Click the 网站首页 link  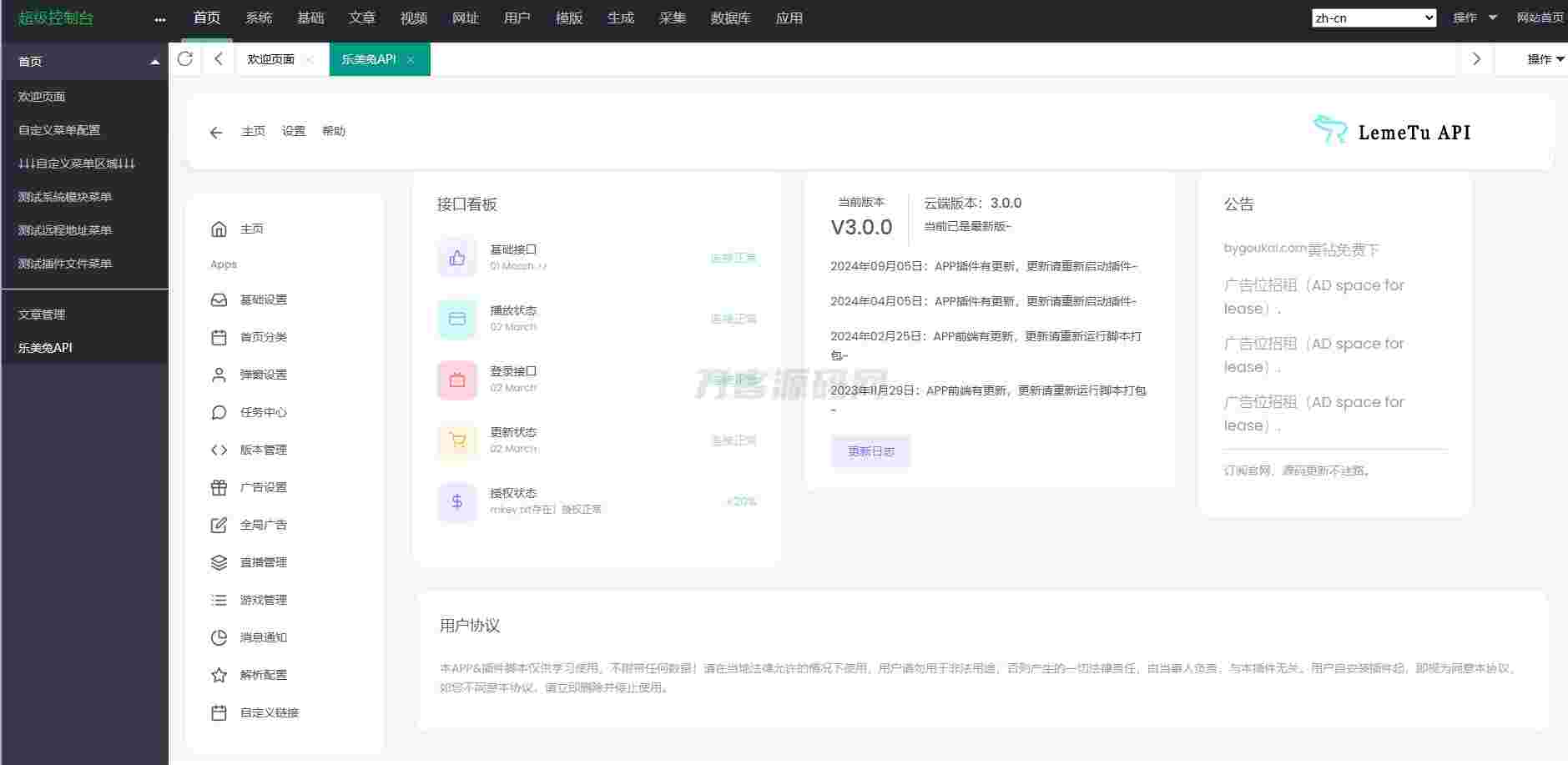(x=1540, y=18)
